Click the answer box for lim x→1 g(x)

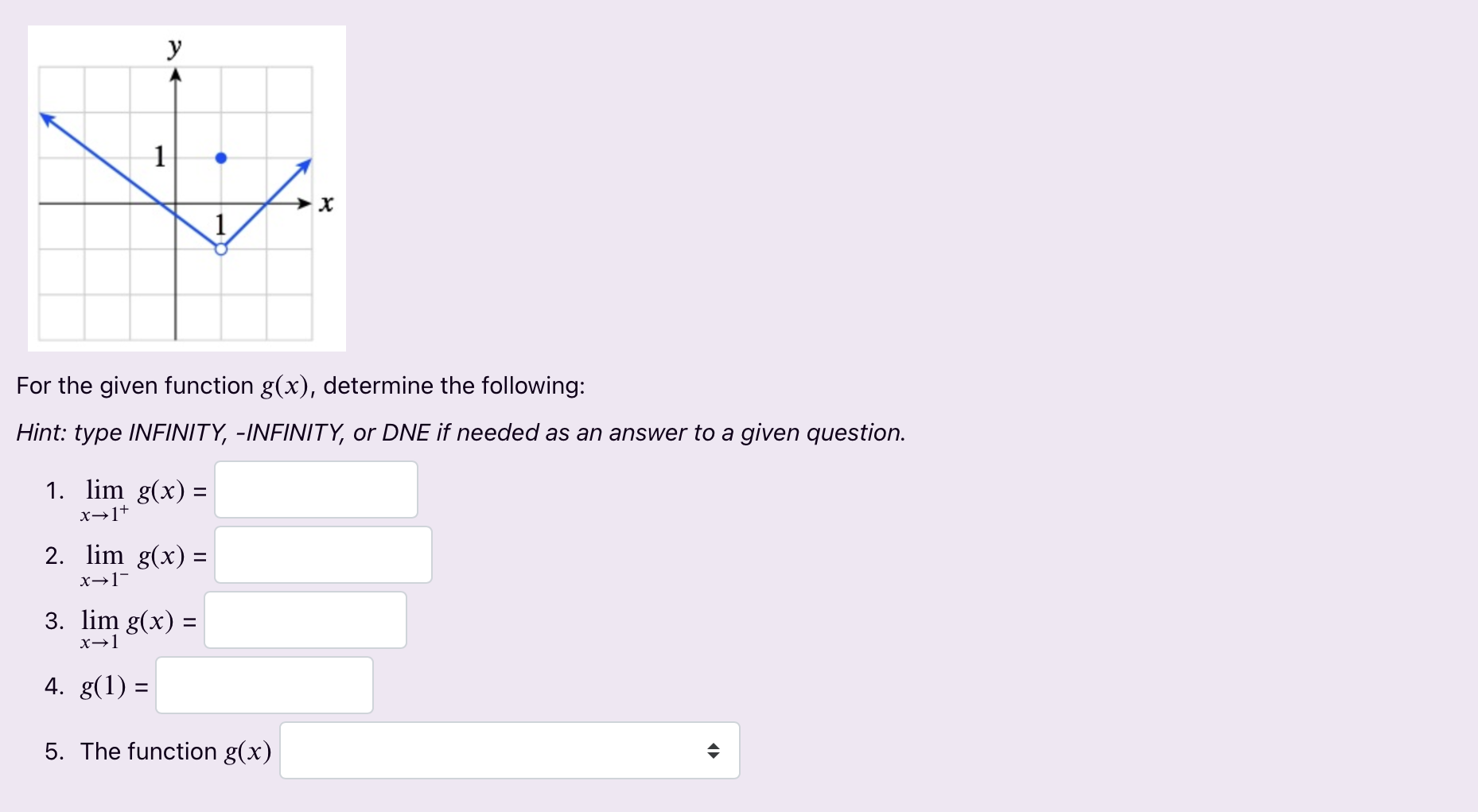coord(305,620)
